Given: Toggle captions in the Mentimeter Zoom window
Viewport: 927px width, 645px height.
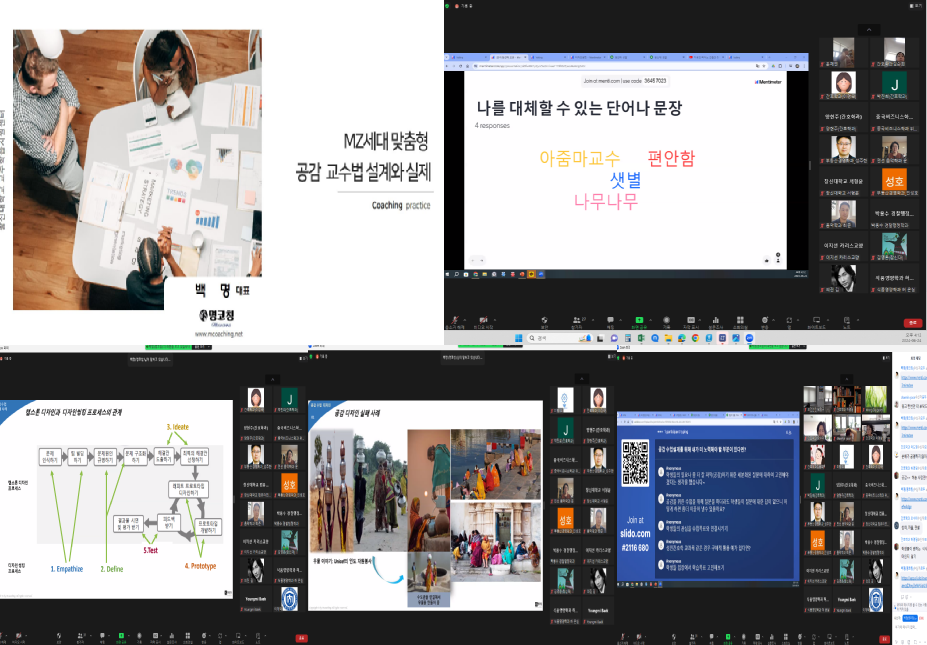Looking at the screenshot, I should [691, 320].
